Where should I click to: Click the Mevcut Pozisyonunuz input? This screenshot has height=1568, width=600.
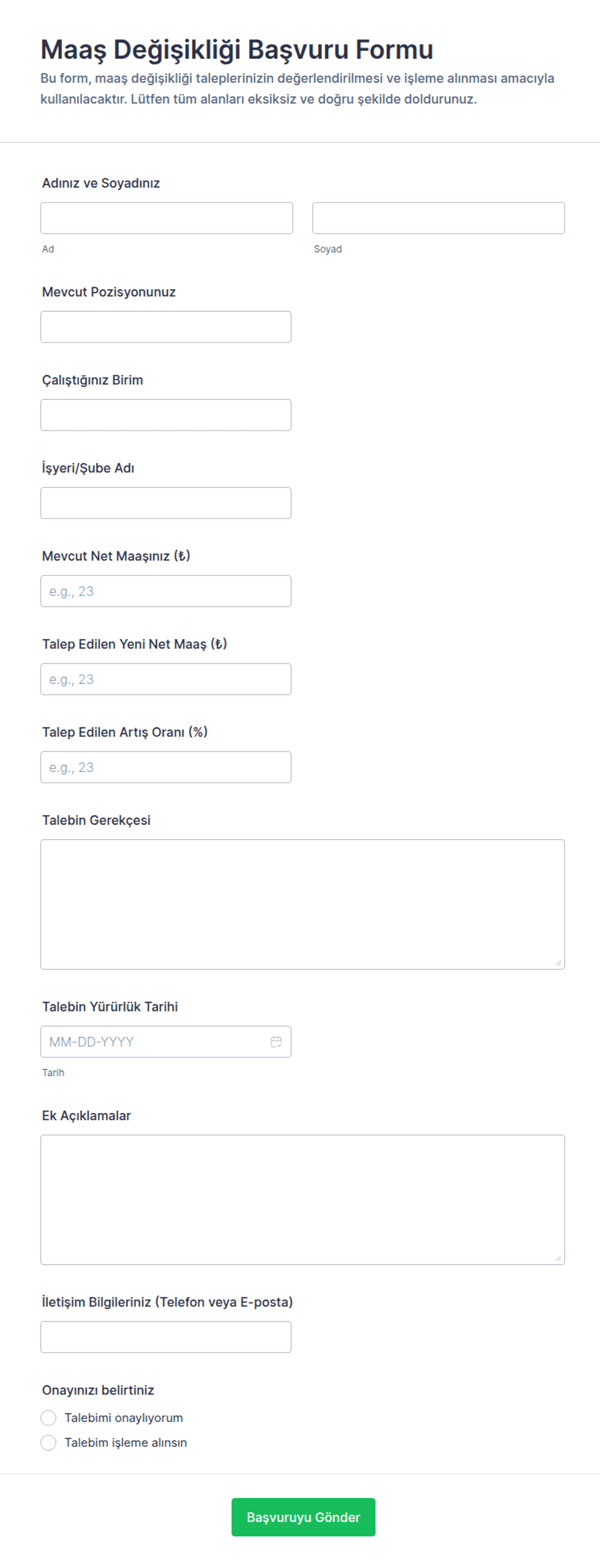166,327
